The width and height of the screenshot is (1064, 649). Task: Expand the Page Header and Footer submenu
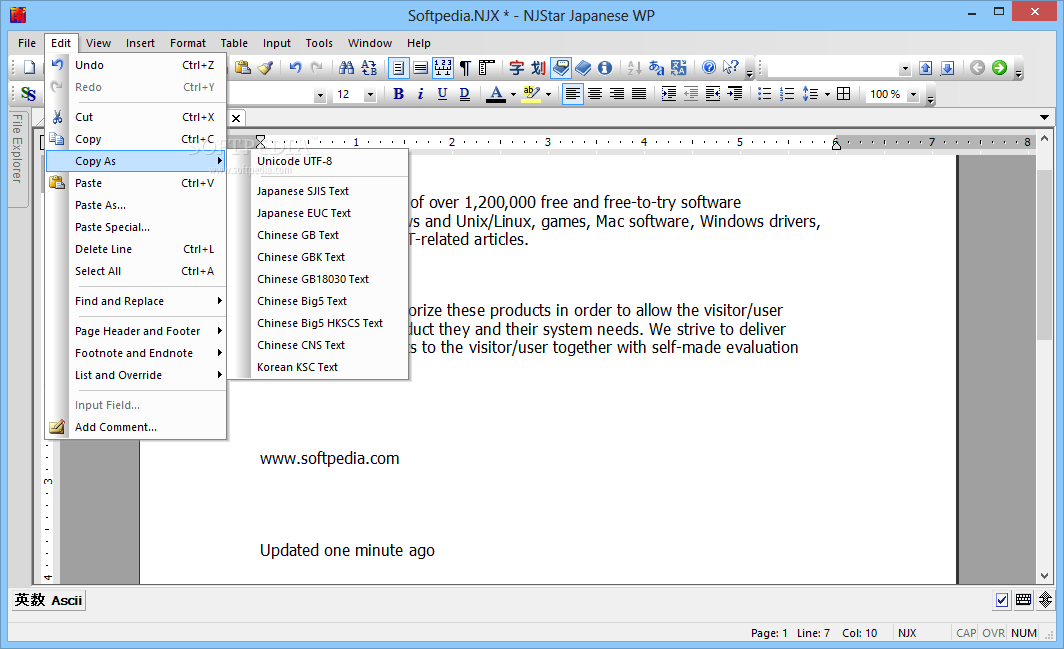136,331
